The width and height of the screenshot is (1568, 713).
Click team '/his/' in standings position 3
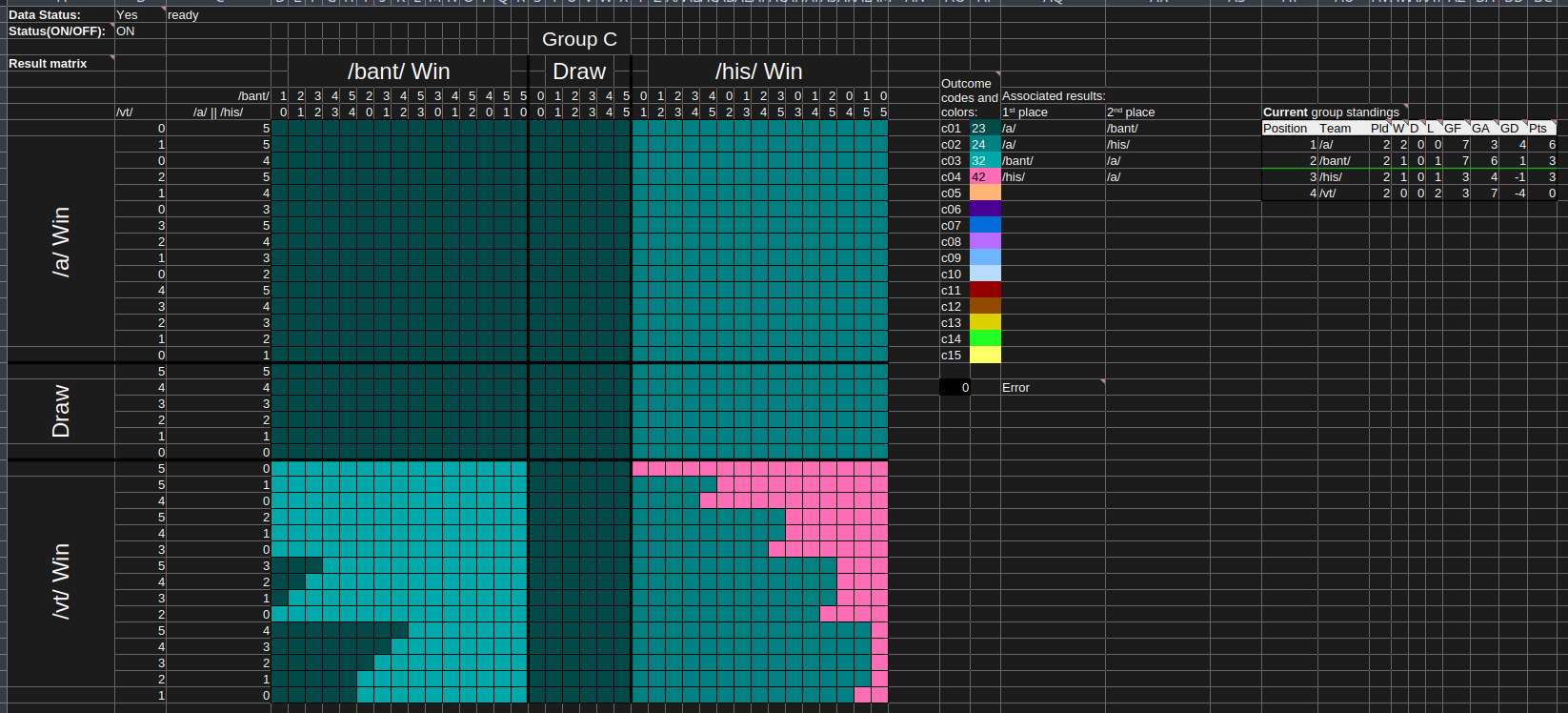pos(1344,177)
